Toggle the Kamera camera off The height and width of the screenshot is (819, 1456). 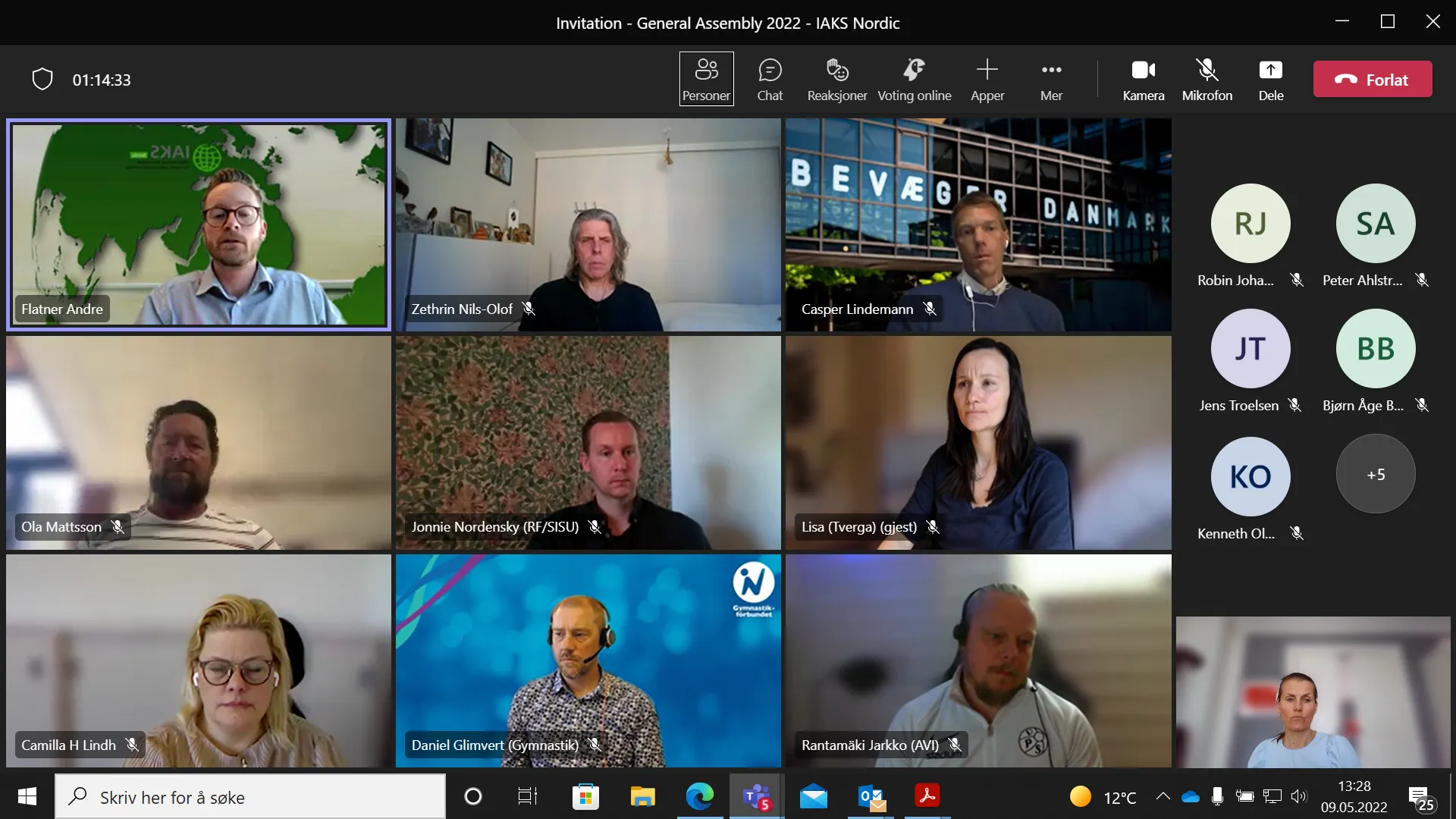[x=1143, y=79]
